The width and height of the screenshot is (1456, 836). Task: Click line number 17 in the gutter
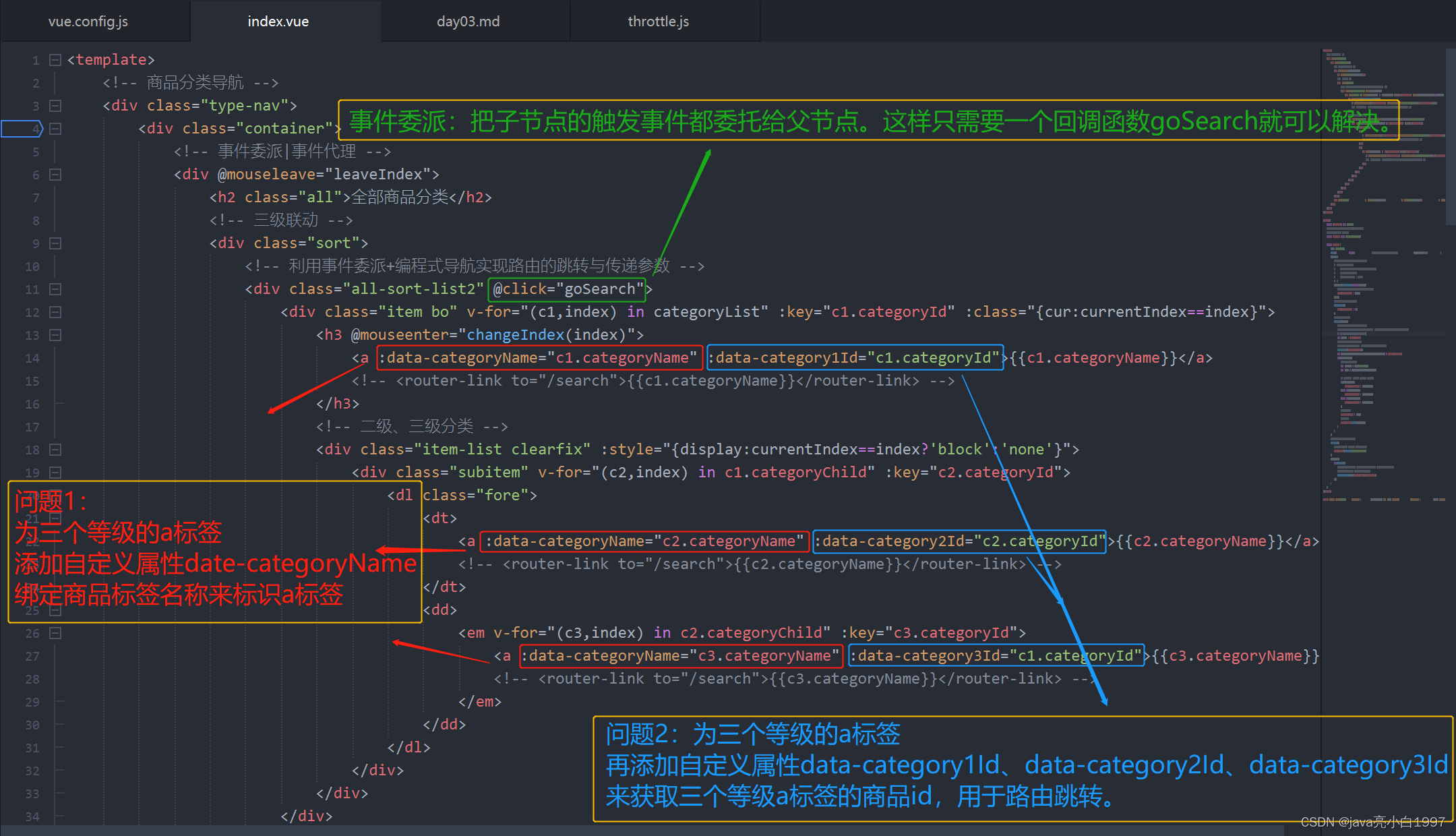(32, 427)
